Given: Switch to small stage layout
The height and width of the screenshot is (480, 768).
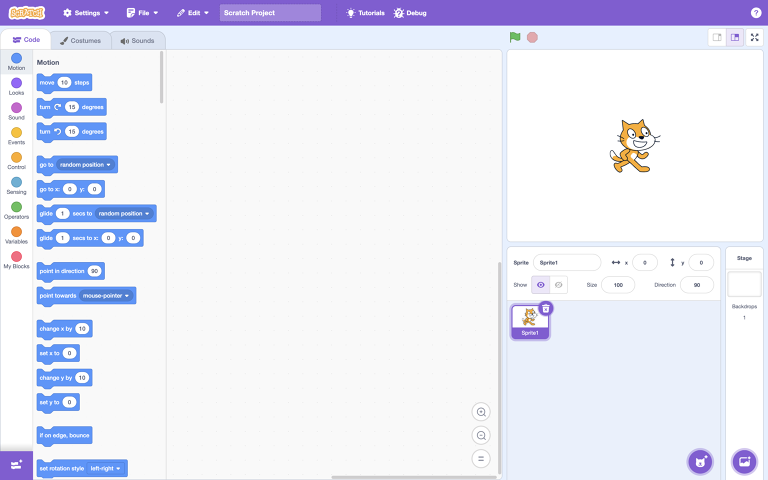Looking at the screenshot, I should click(717, 37).
